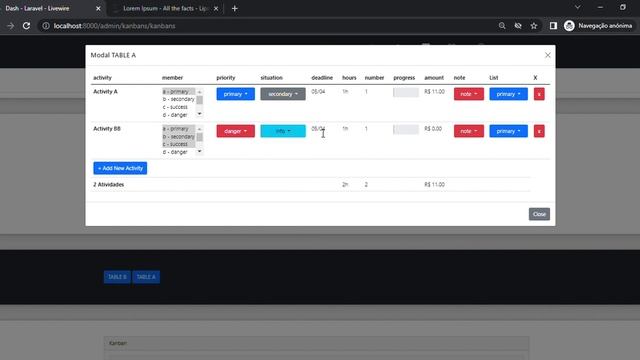Image resolution: width=640 pixels, height=360 pixels.
Task: Click the zoom magnifier icon in address bar
Action: click(x=502, y=26)
